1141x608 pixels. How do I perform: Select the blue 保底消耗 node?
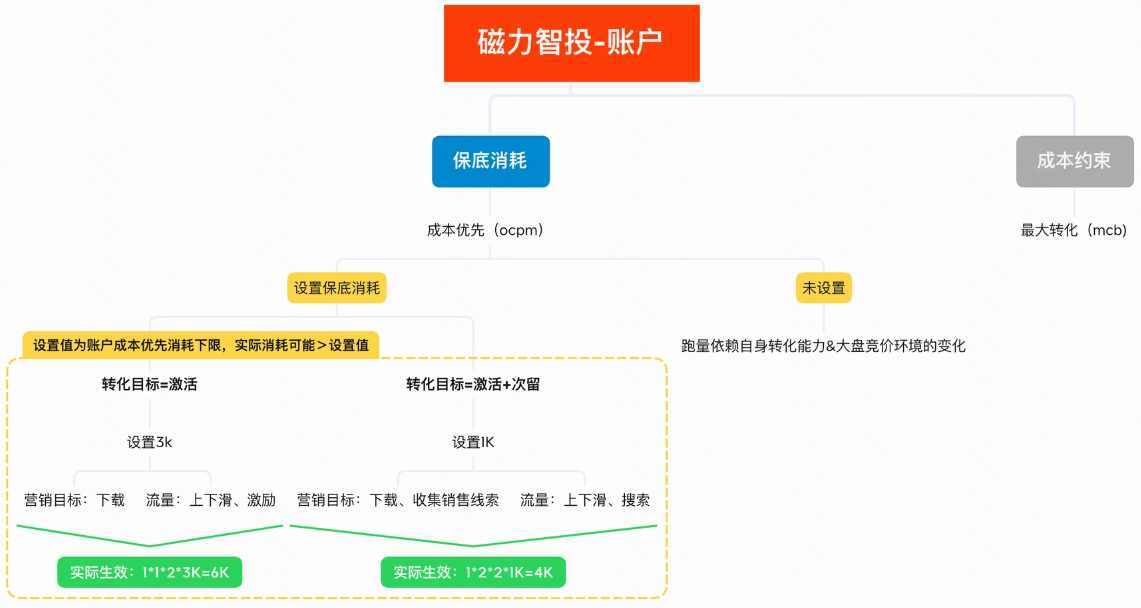click(490, 161)
